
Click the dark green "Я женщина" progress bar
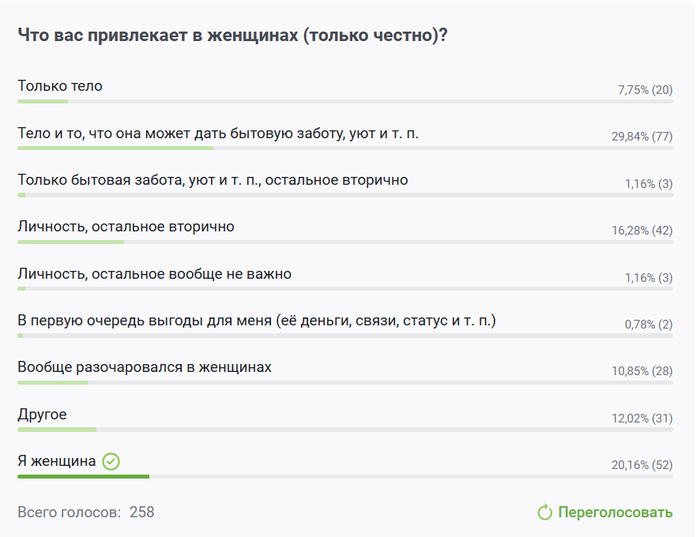click(83, 476)
